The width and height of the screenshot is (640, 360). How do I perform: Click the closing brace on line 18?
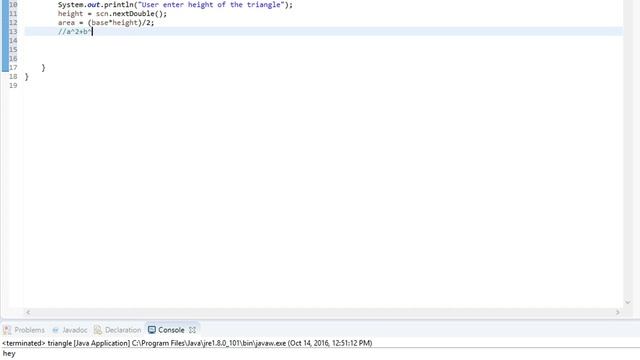(27, 77)
